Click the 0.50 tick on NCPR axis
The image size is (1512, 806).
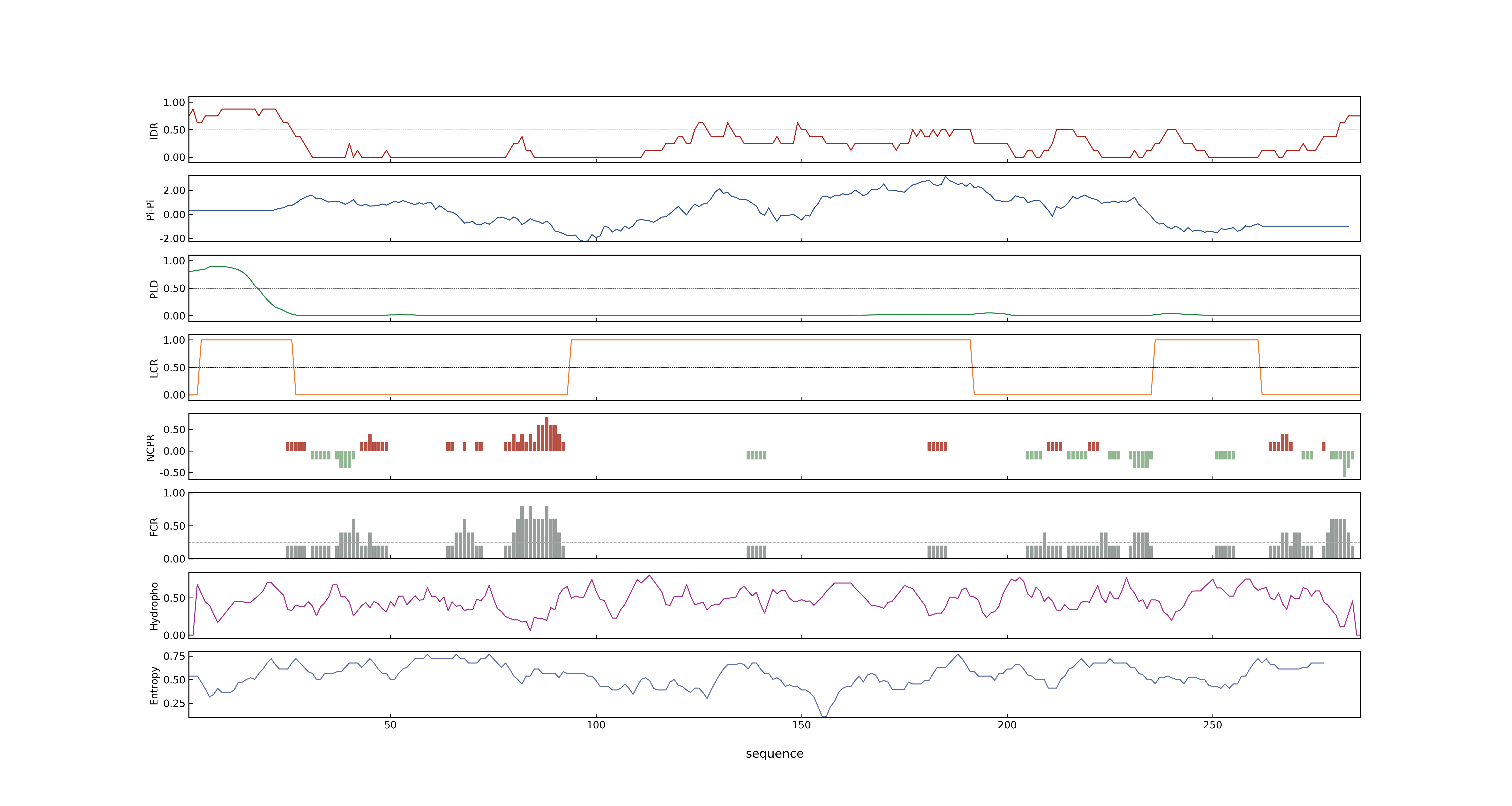(174, 430)
